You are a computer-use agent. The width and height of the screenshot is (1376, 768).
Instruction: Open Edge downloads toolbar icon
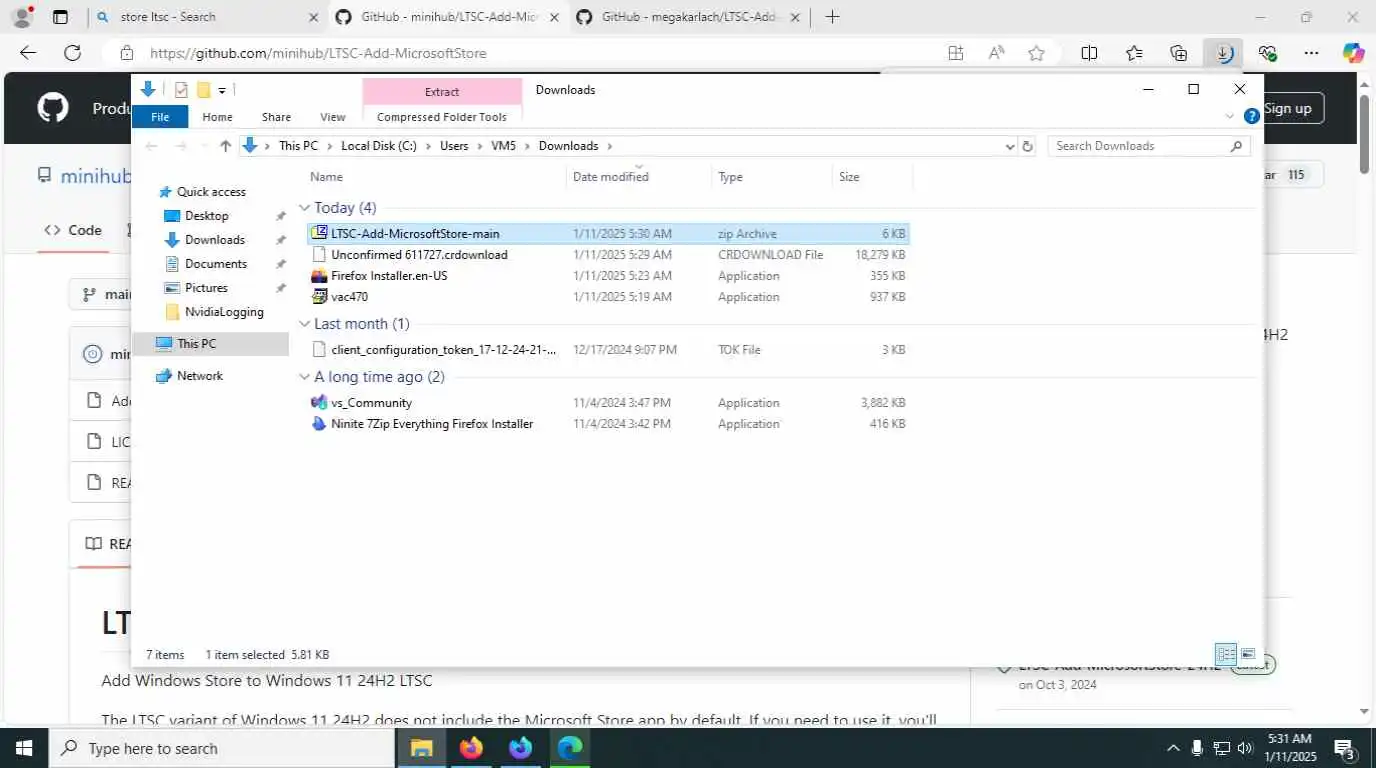pyautogui.click(x=1223, y=53)
